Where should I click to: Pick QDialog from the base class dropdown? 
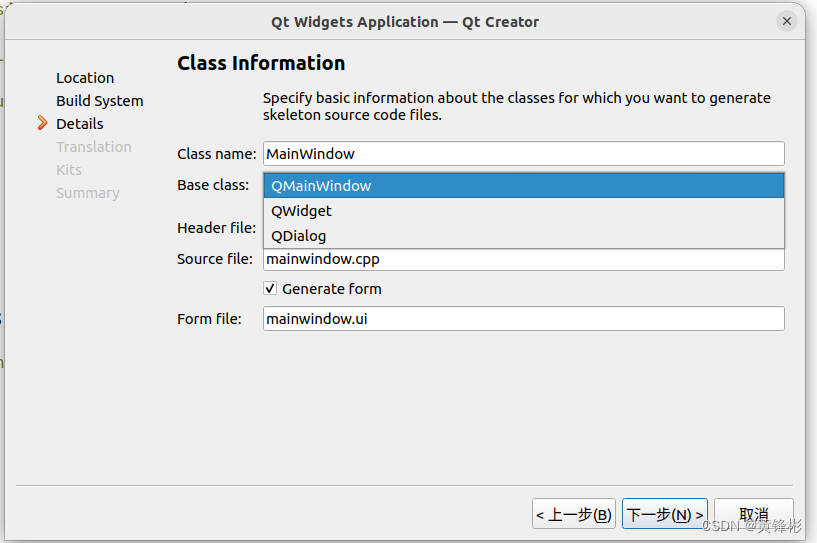coord(524,236)
